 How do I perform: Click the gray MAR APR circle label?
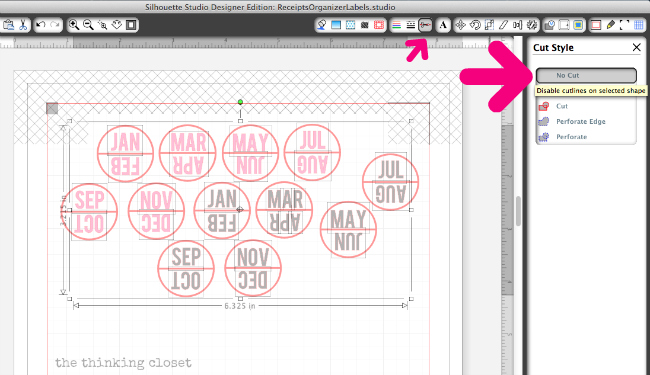(284, 210)
